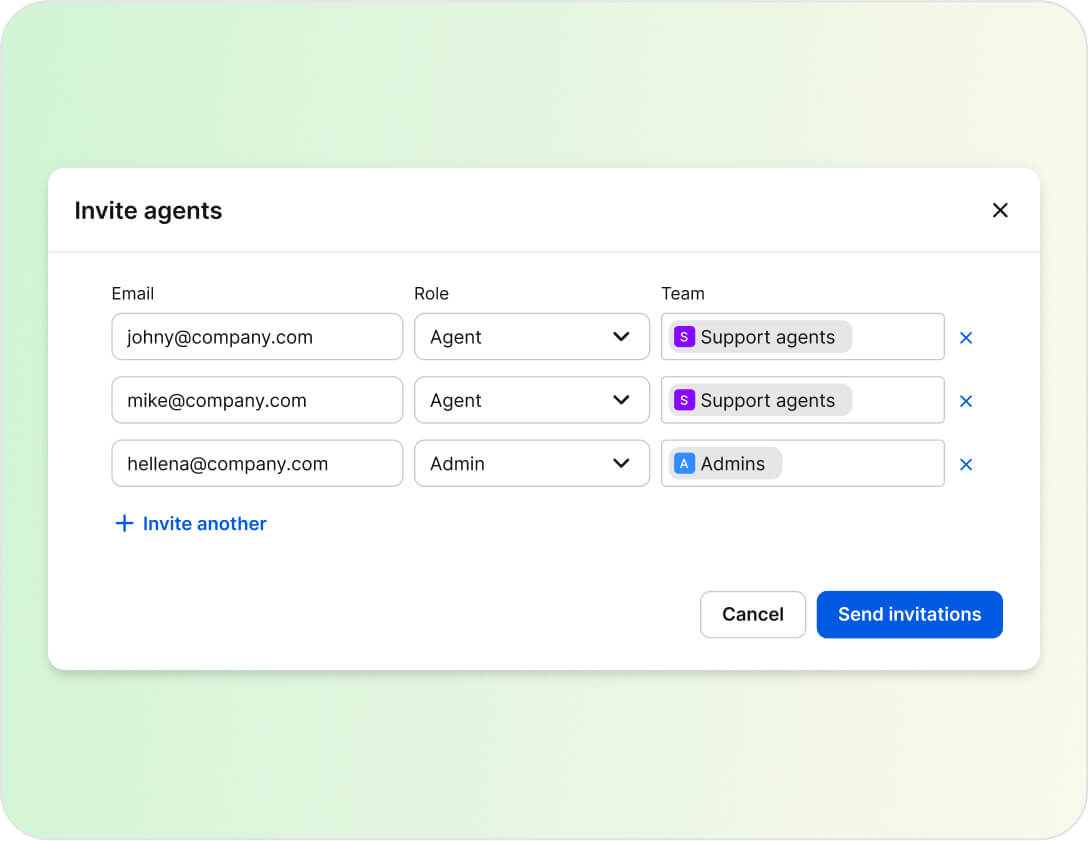This screenshot has height=841, width=1088.
Task: Click the purple S badge on second Support agents tag
Action: (684, 400)
